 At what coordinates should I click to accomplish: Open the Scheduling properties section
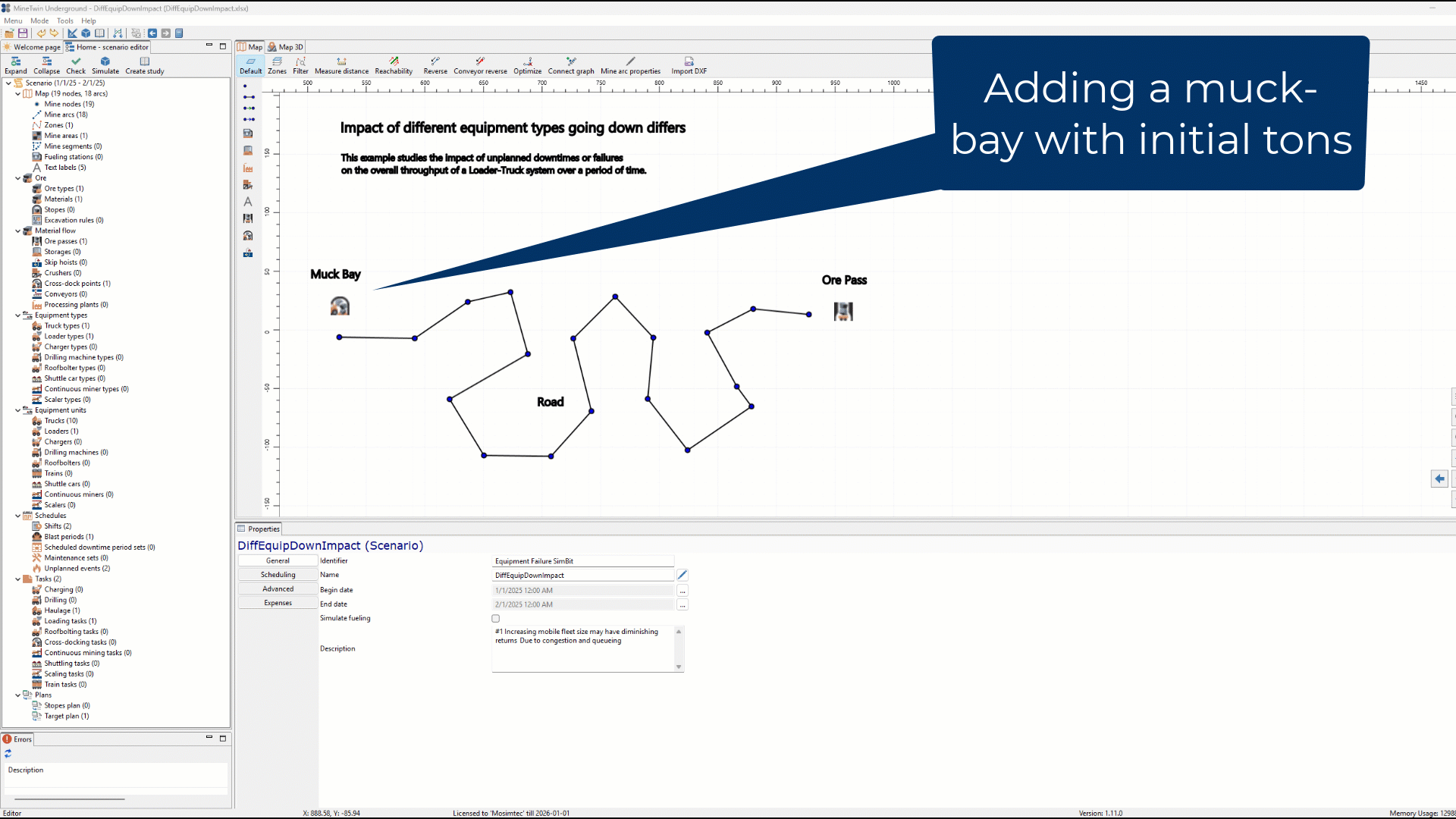pos(278,575)
